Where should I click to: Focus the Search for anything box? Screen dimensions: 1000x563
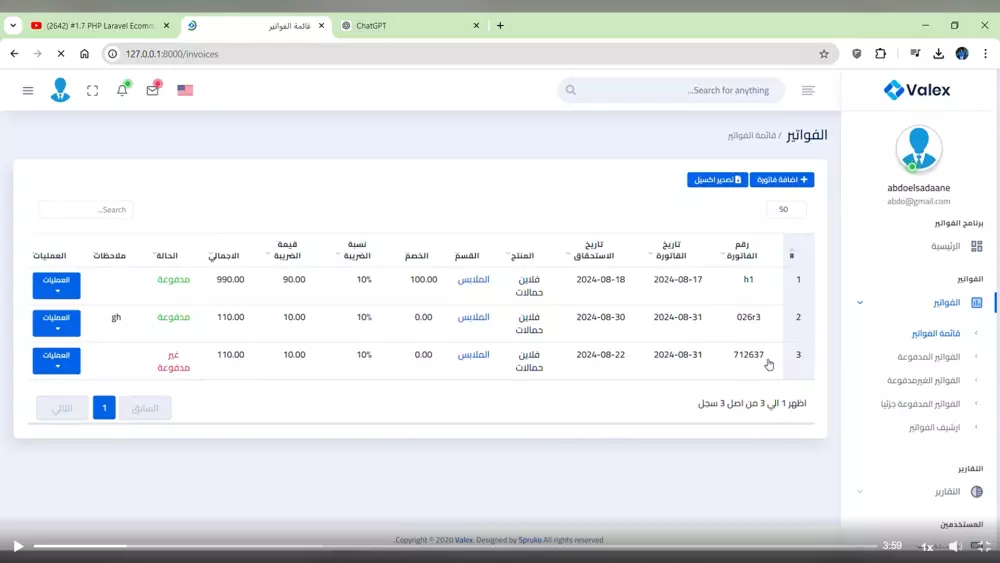[672, 91]
